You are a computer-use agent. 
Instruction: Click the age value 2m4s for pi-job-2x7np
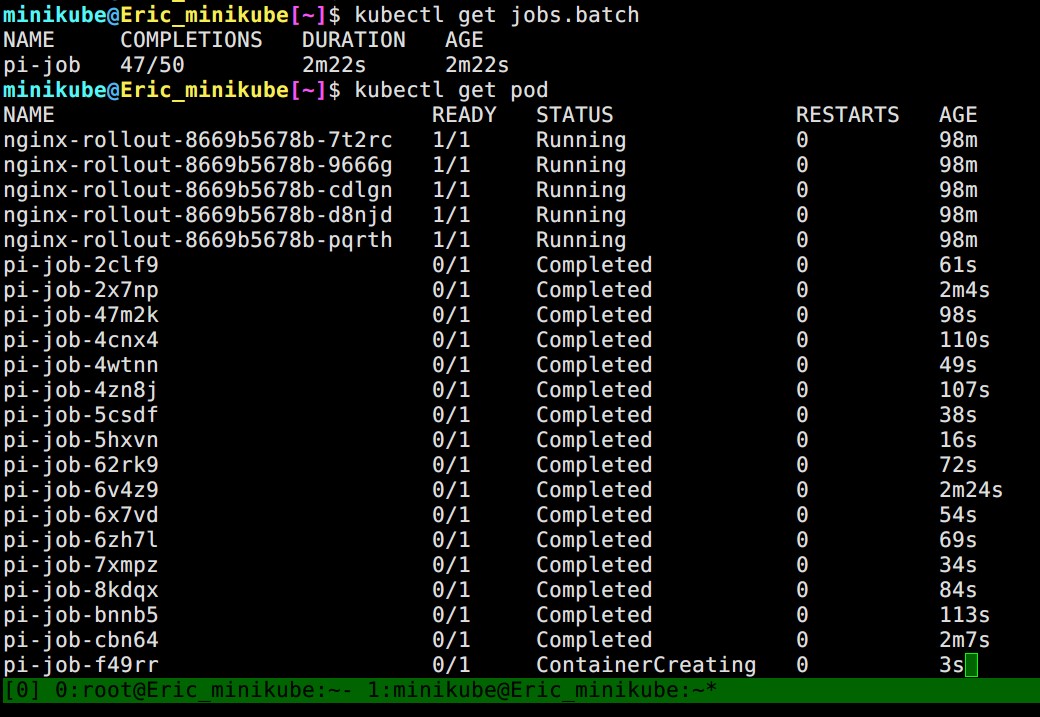pyautogui.click(x=964, y=290)
